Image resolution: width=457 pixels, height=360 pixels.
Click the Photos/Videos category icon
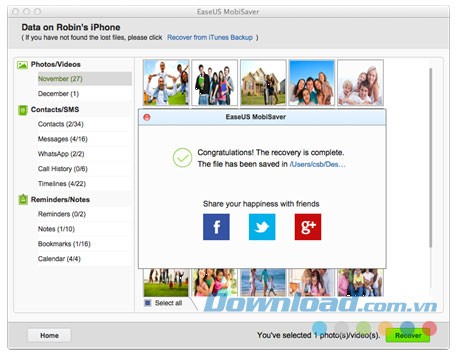[22, 65]
